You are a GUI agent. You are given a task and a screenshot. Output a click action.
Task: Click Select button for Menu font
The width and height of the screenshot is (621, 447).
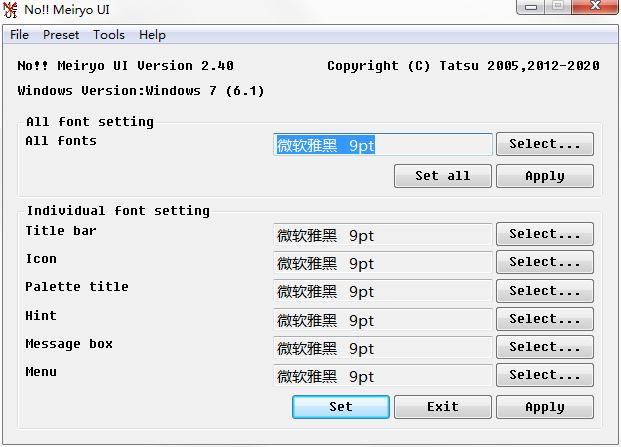pyautogui.click(x=544, y=375)
